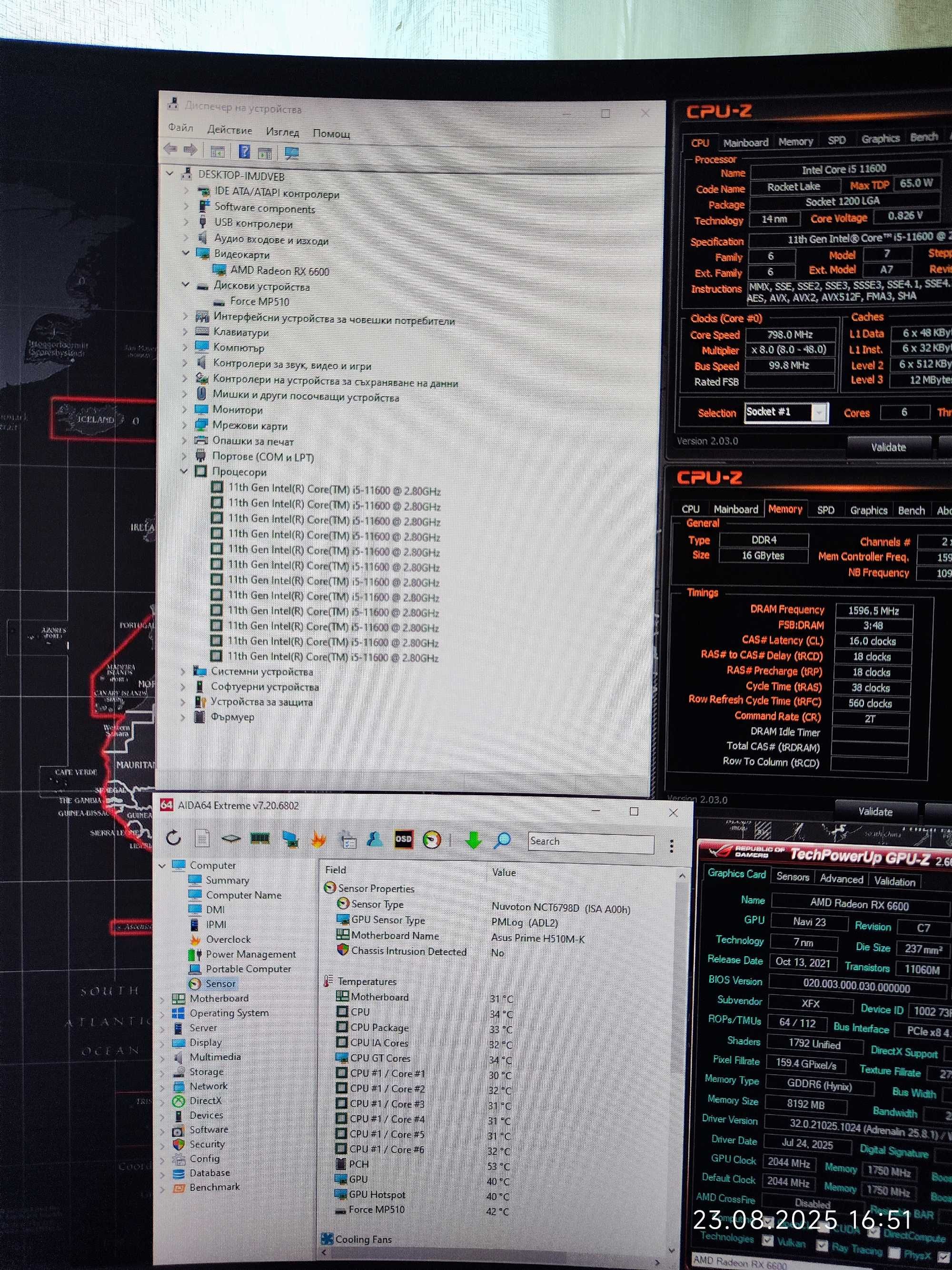Click the Refresh icon in AIDA64 toolbar

173,838
